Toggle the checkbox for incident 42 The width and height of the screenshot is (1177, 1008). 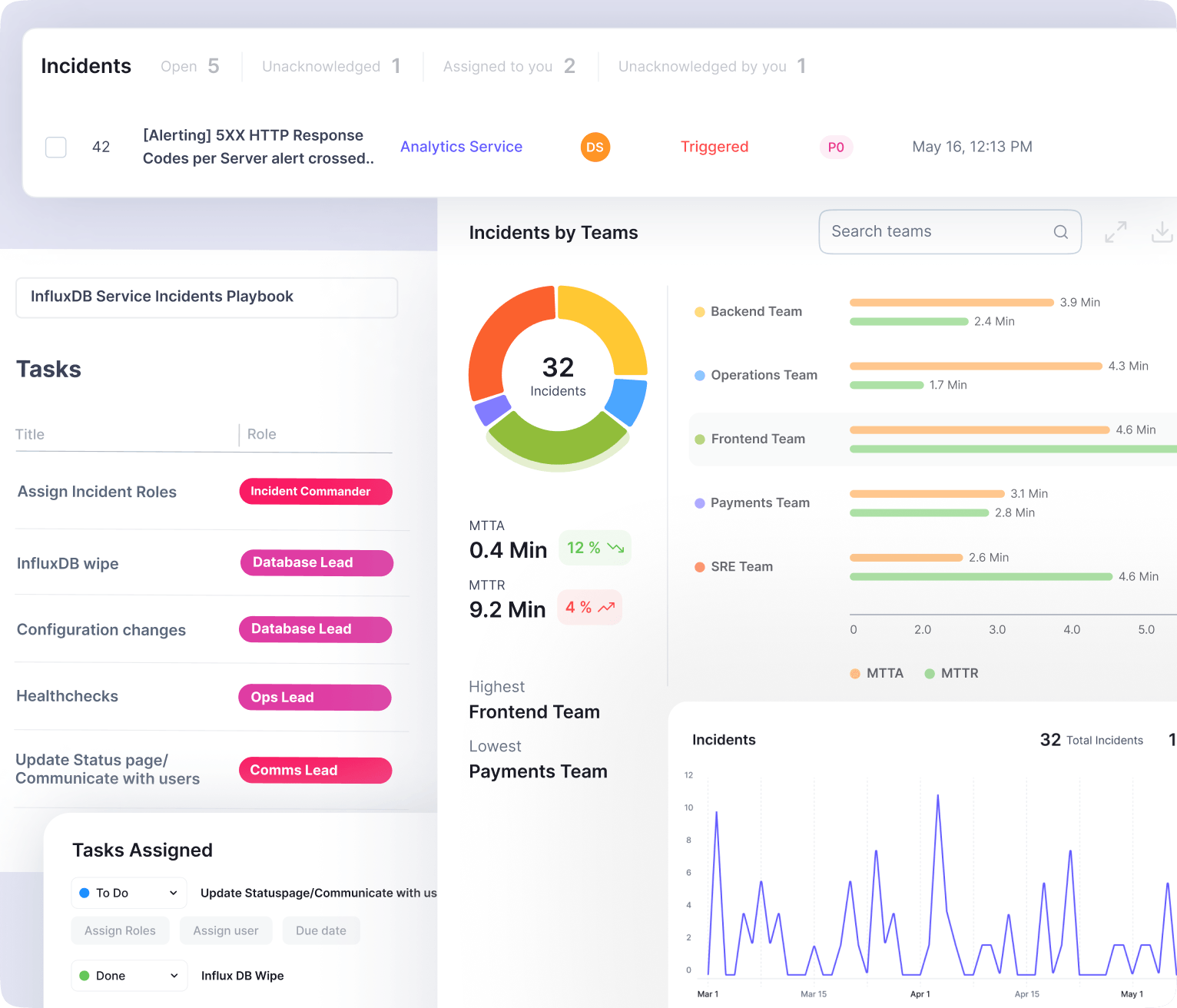pyautogui.click(x=55, y=147)
